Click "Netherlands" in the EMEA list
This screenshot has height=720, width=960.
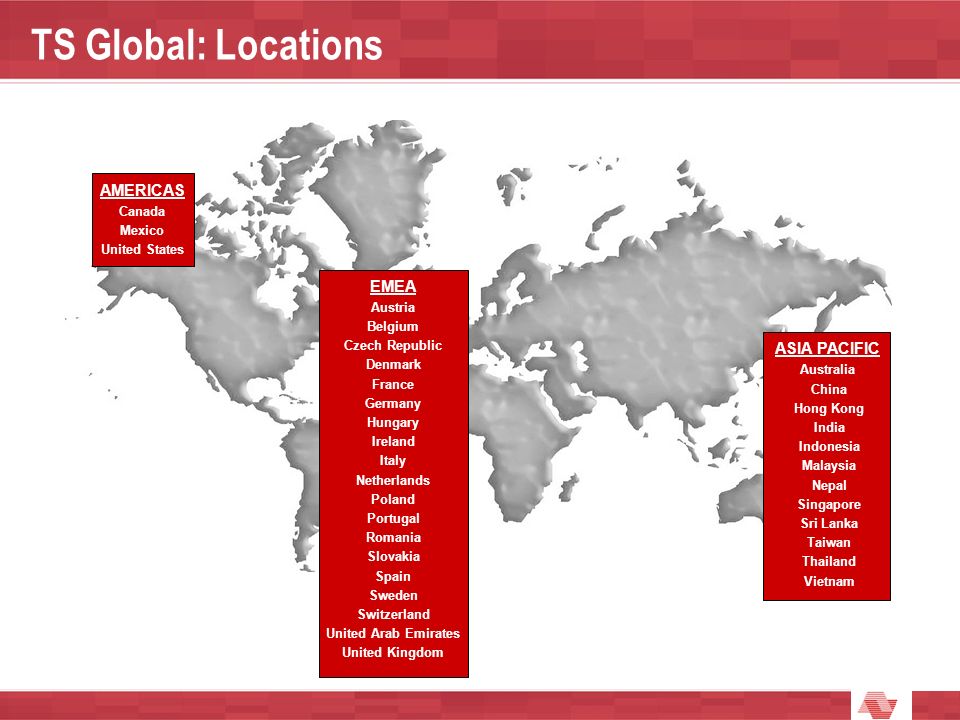(393, 480)
